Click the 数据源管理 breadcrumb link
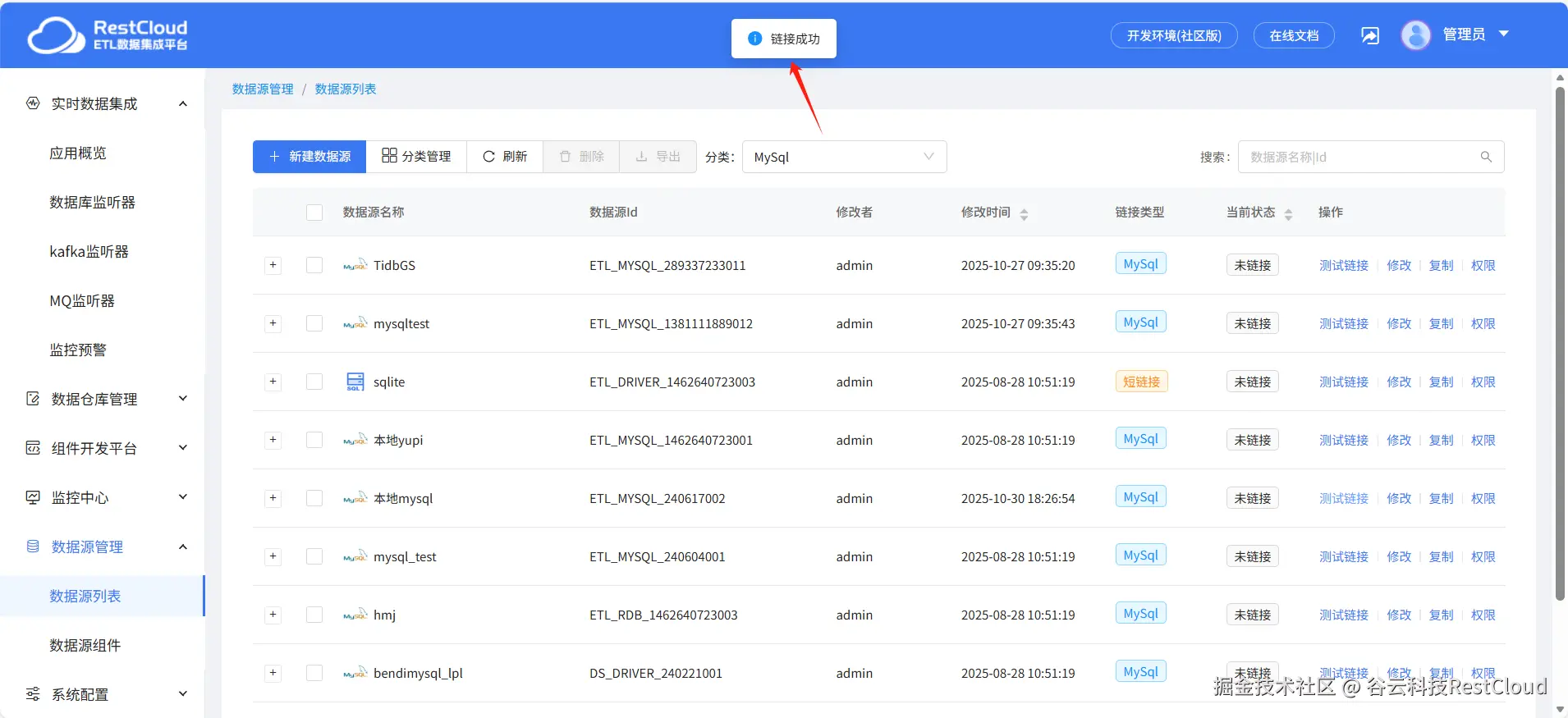 pyautogui.click(x=263, y=89)
